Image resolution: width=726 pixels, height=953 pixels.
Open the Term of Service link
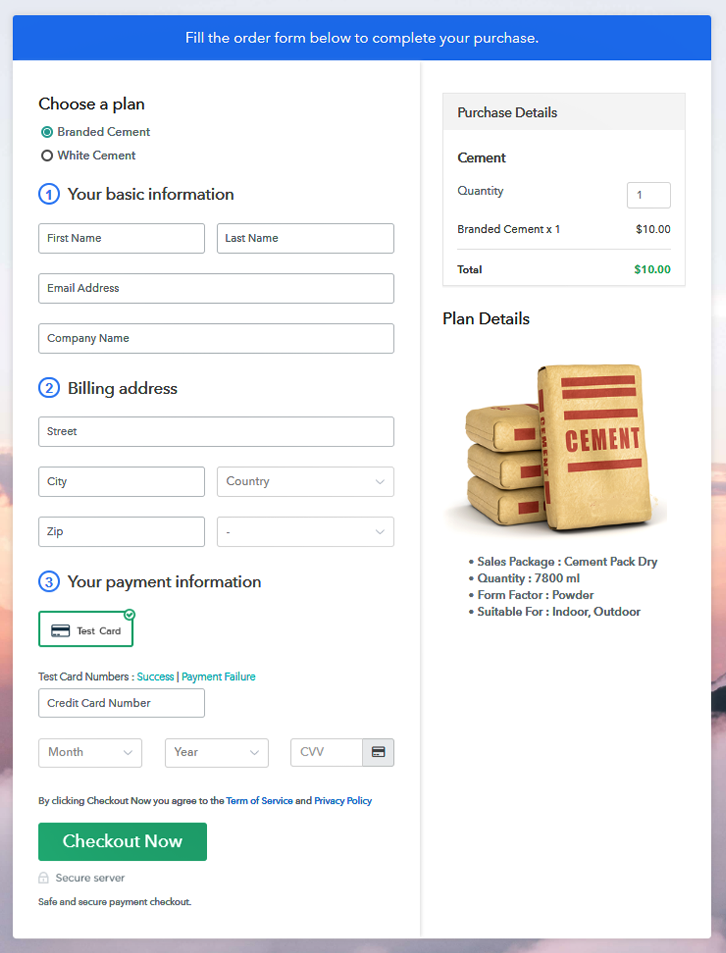(x=258, y=801)
